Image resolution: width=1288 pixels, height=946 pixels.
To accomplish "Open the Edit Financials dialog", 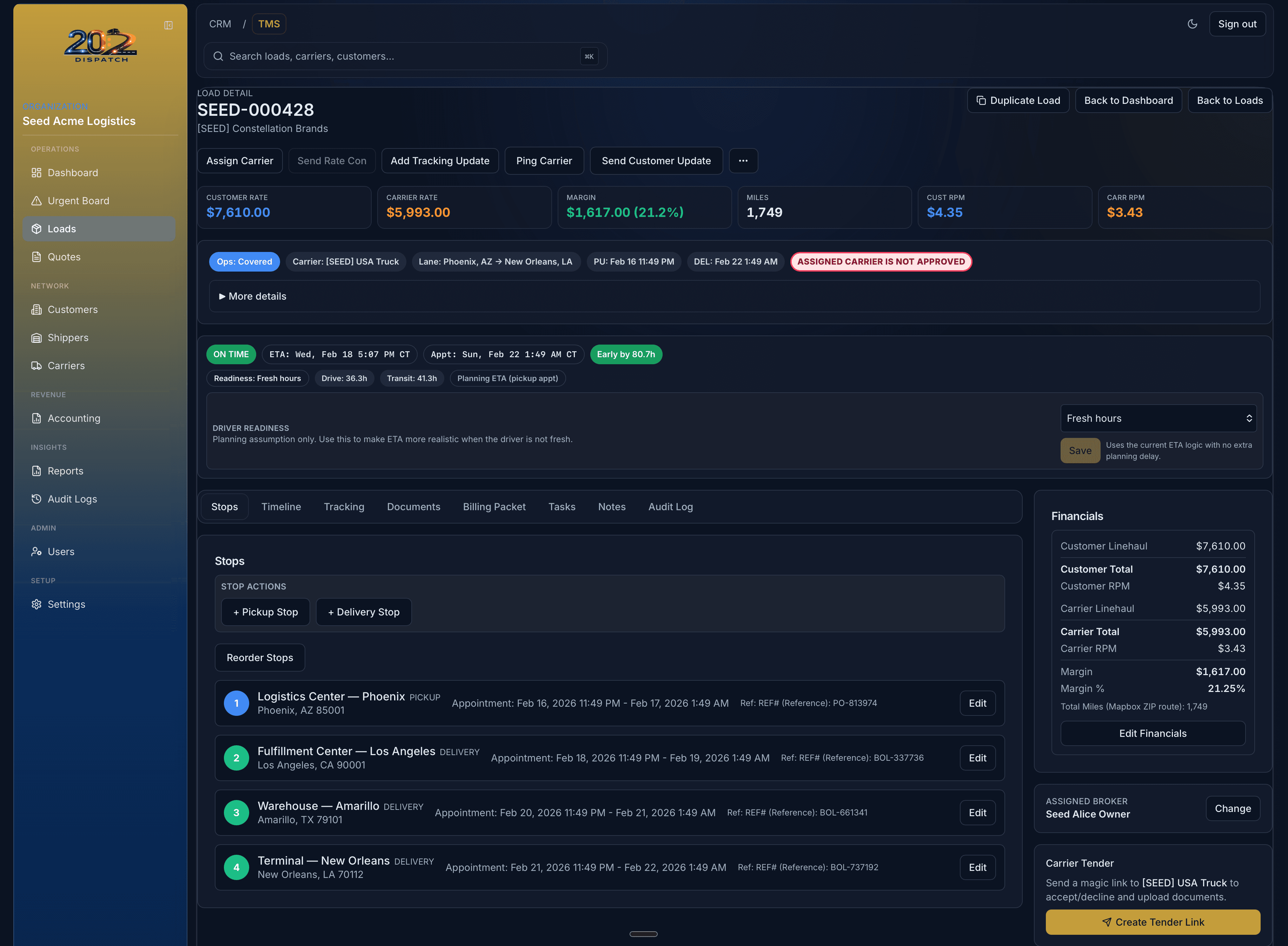I will tap(1152, 733).
